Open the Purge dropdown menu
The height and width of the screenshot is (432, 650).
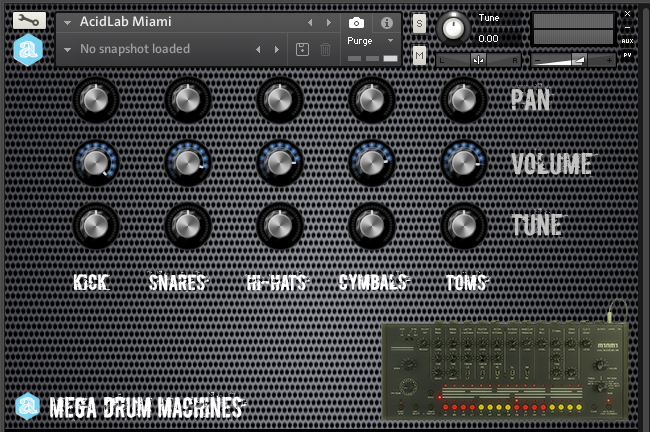point(370,41)
